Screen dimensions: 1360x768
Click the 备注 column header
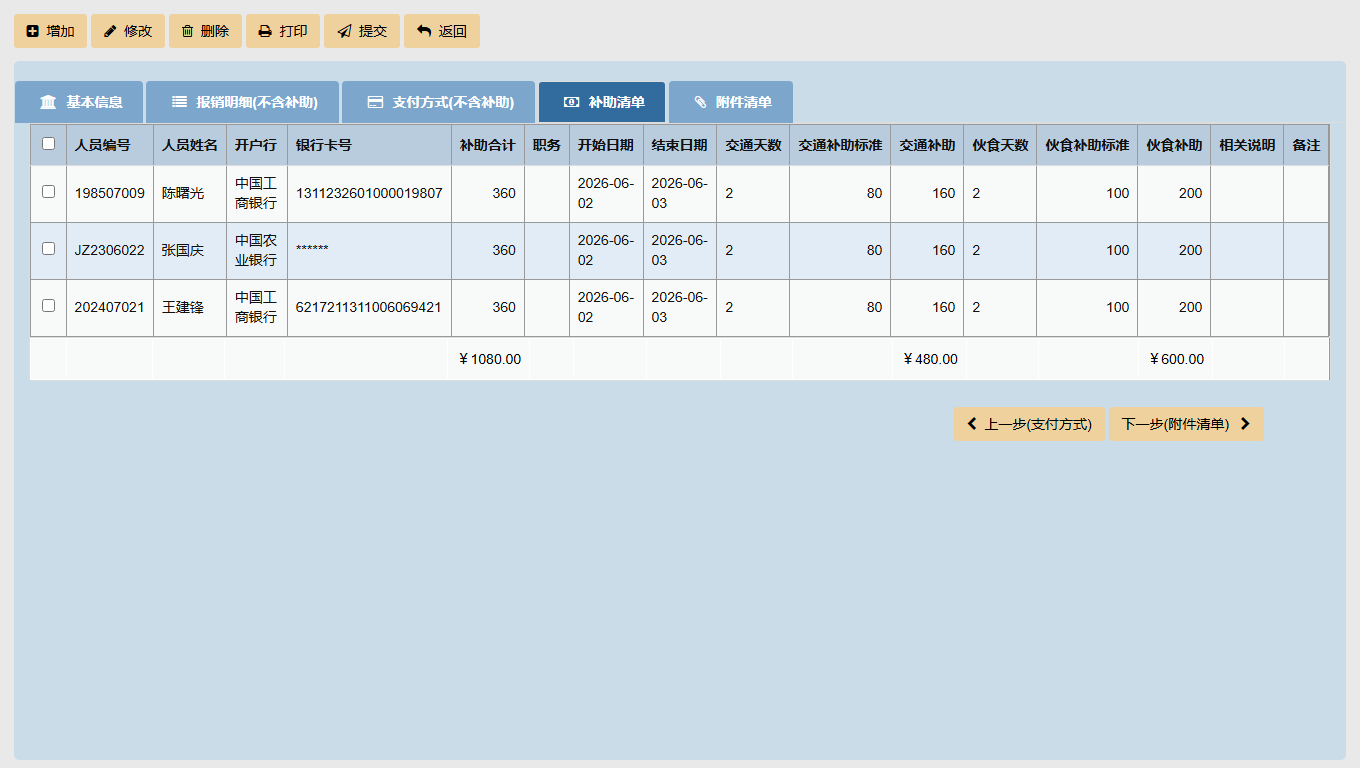pos(1306,145)
